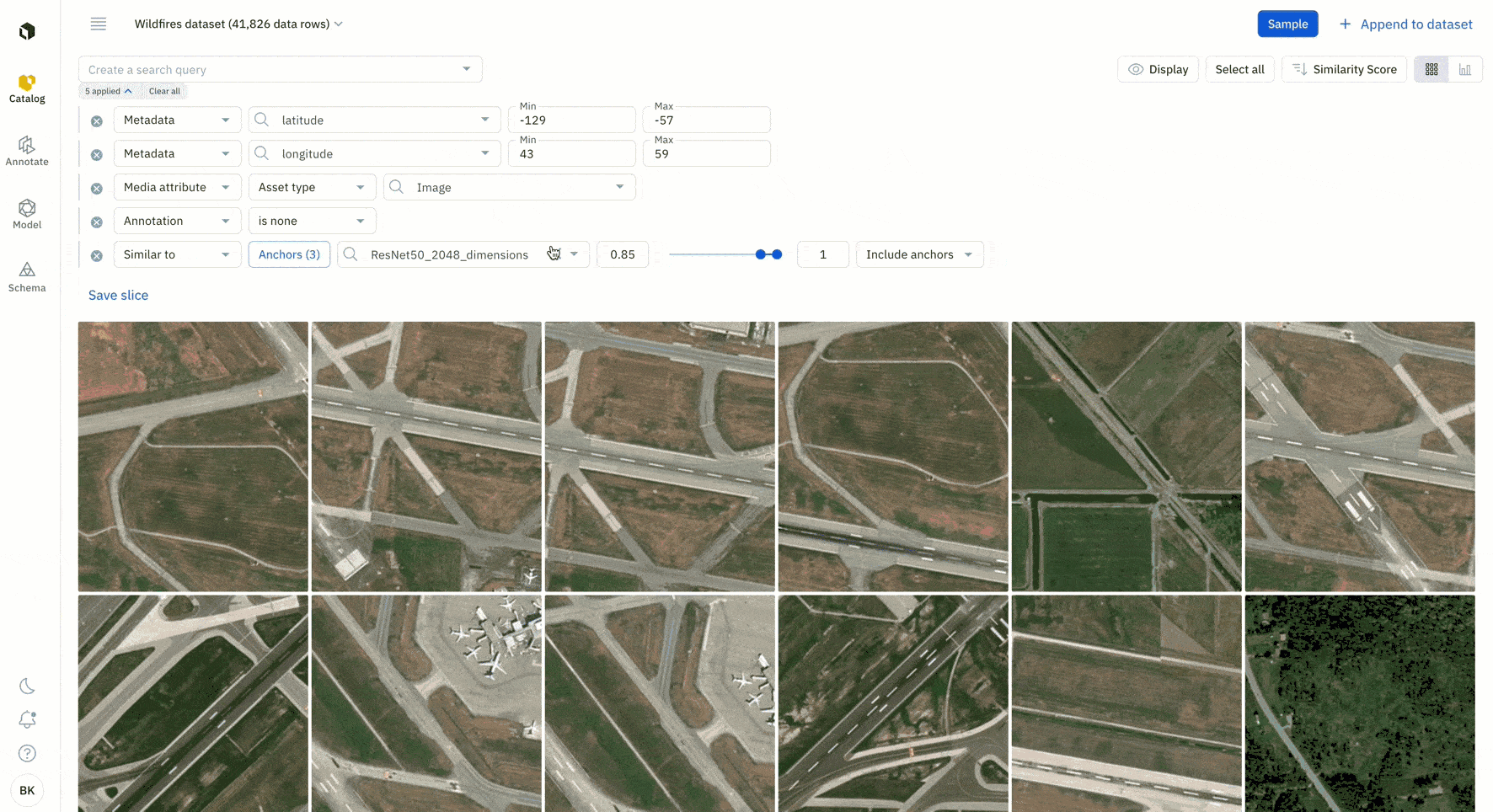Click Append to dataset

coord(1406,24)
